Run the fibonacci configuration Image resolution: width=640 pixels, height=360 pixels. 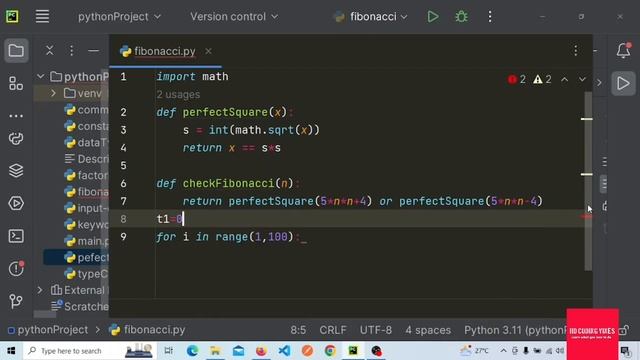click(x=433, y=17)
